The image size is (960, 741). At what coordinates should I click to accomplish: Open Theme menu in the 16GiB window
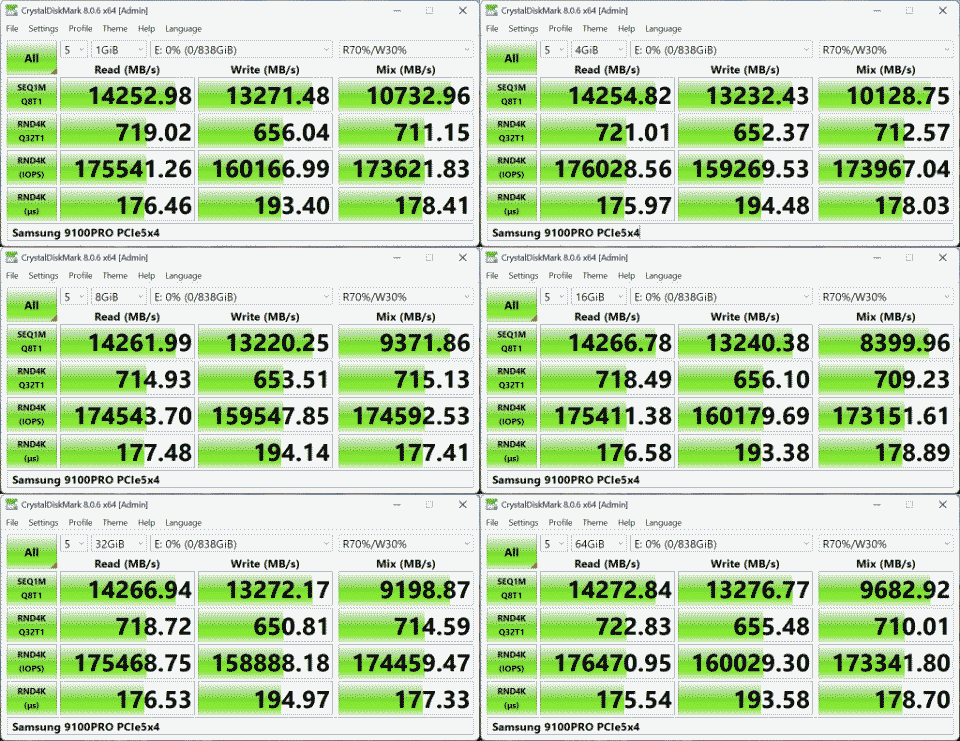click(x=595, y=276)
